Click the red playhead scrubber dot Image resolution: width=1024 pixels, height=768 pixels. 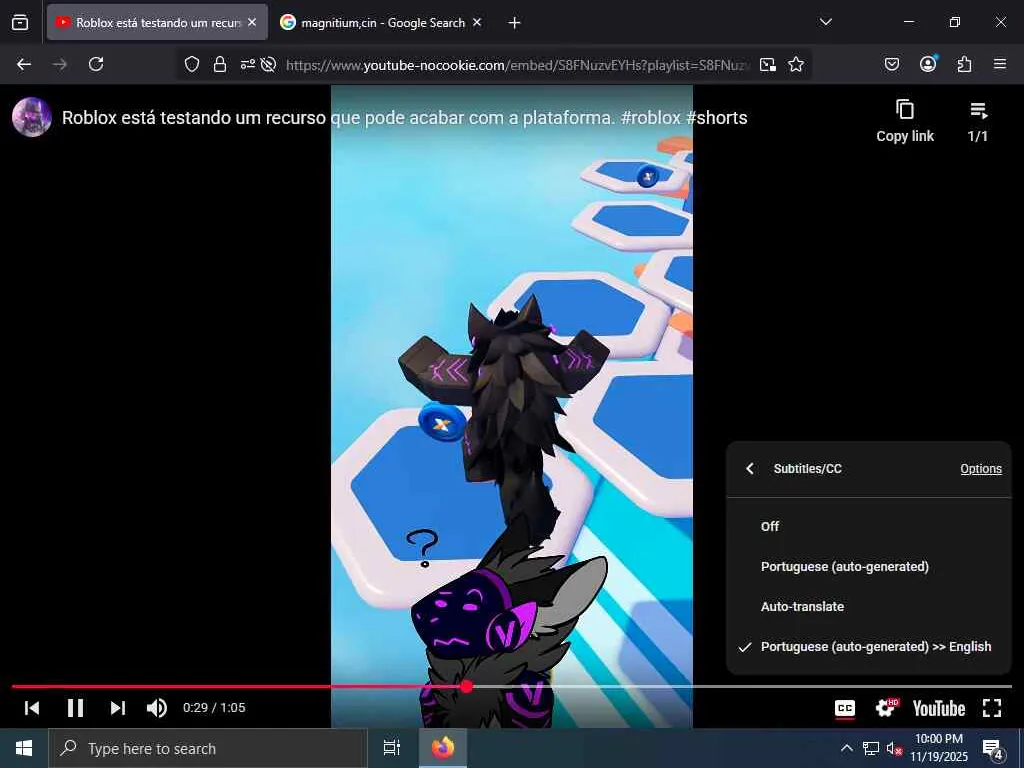[x=466, y=686]
